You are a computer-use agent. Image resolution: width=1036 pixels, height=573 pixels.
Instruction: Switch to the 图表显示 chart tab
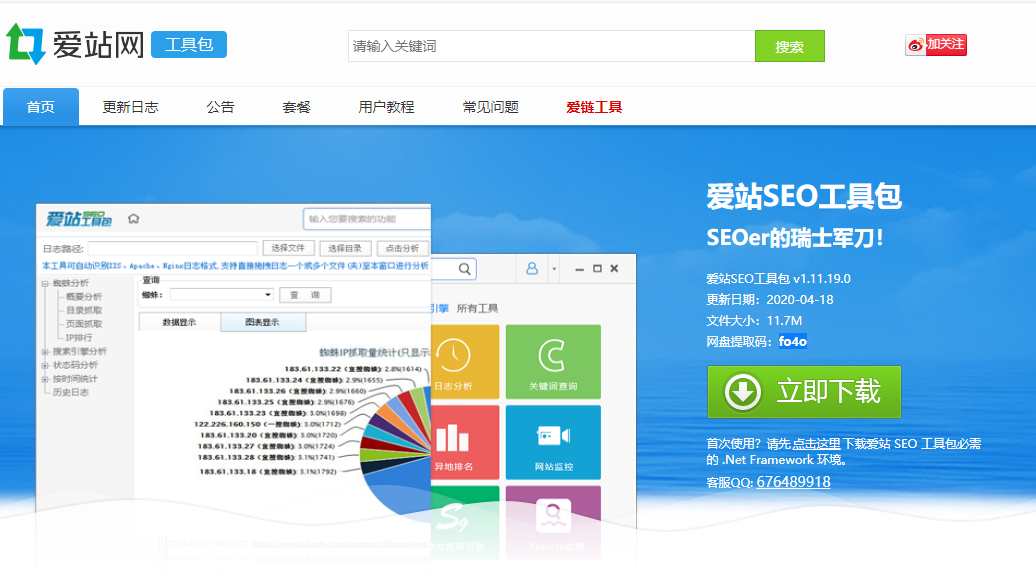250,322
